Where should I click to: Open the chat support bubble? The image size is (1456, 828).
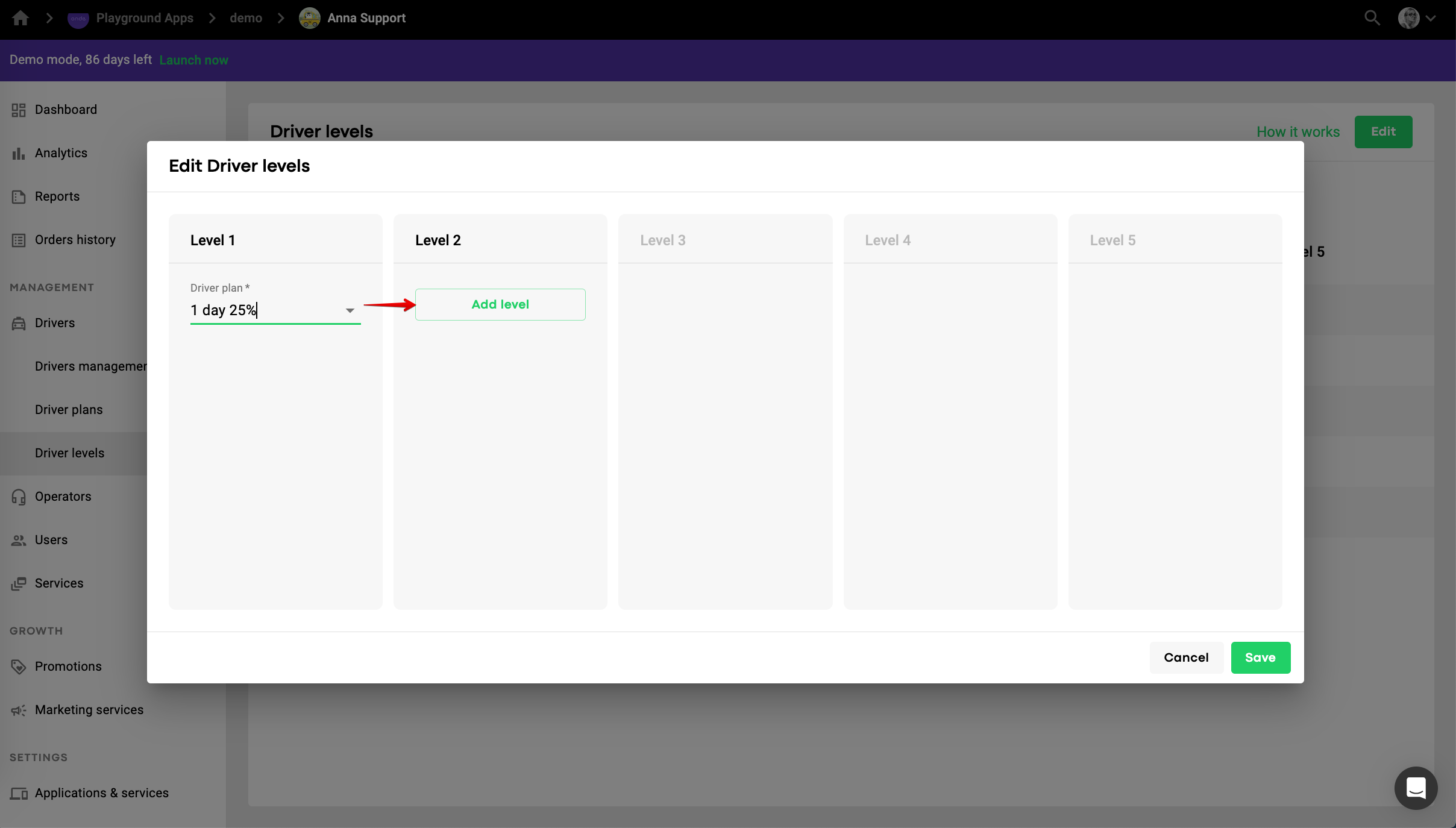pyautogui.click(x=1416, y=788)
